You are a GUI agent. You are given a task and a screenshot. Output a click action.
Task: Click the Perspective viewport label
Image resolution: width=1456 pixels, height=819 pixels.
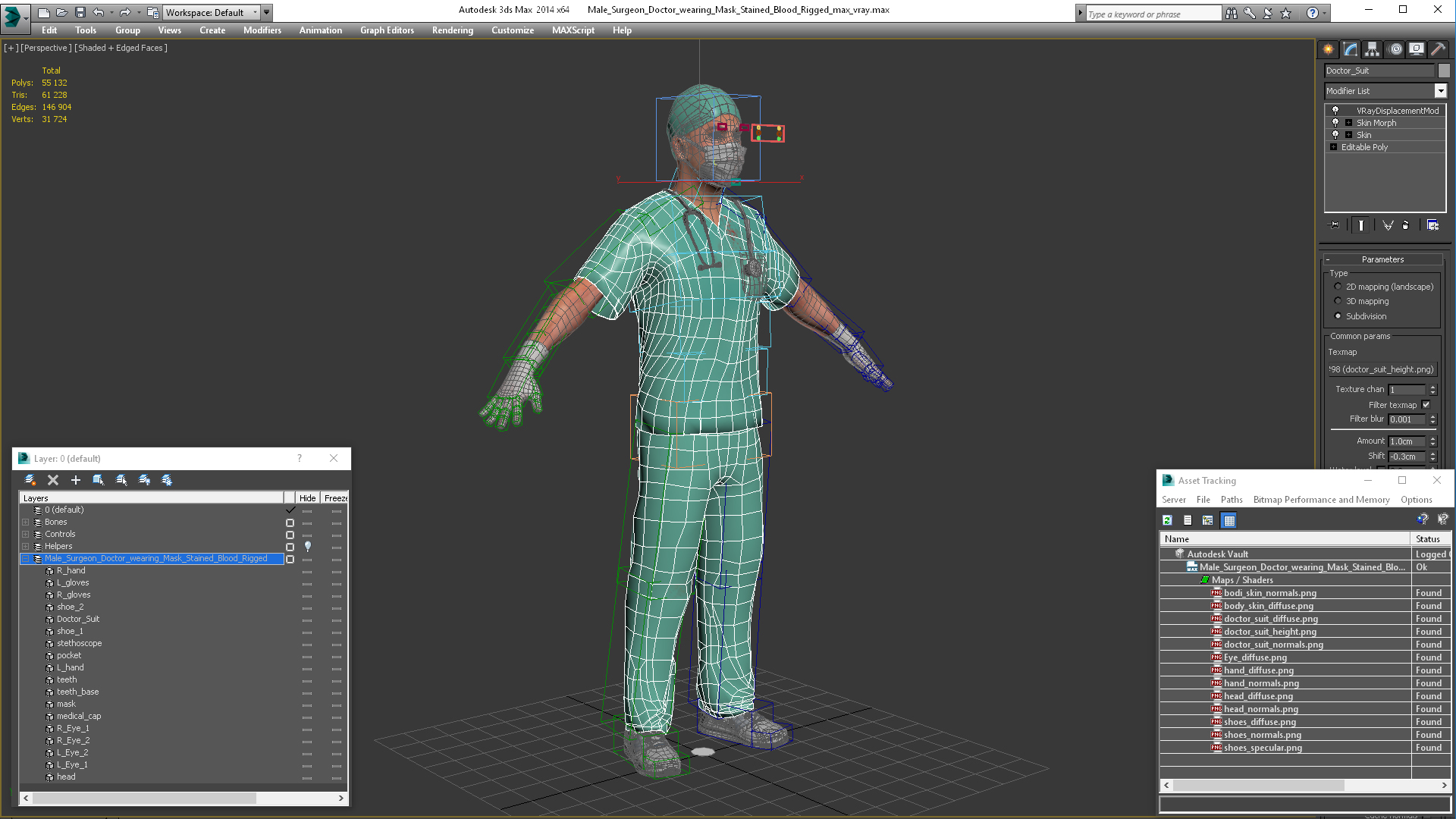click(46, 48)
